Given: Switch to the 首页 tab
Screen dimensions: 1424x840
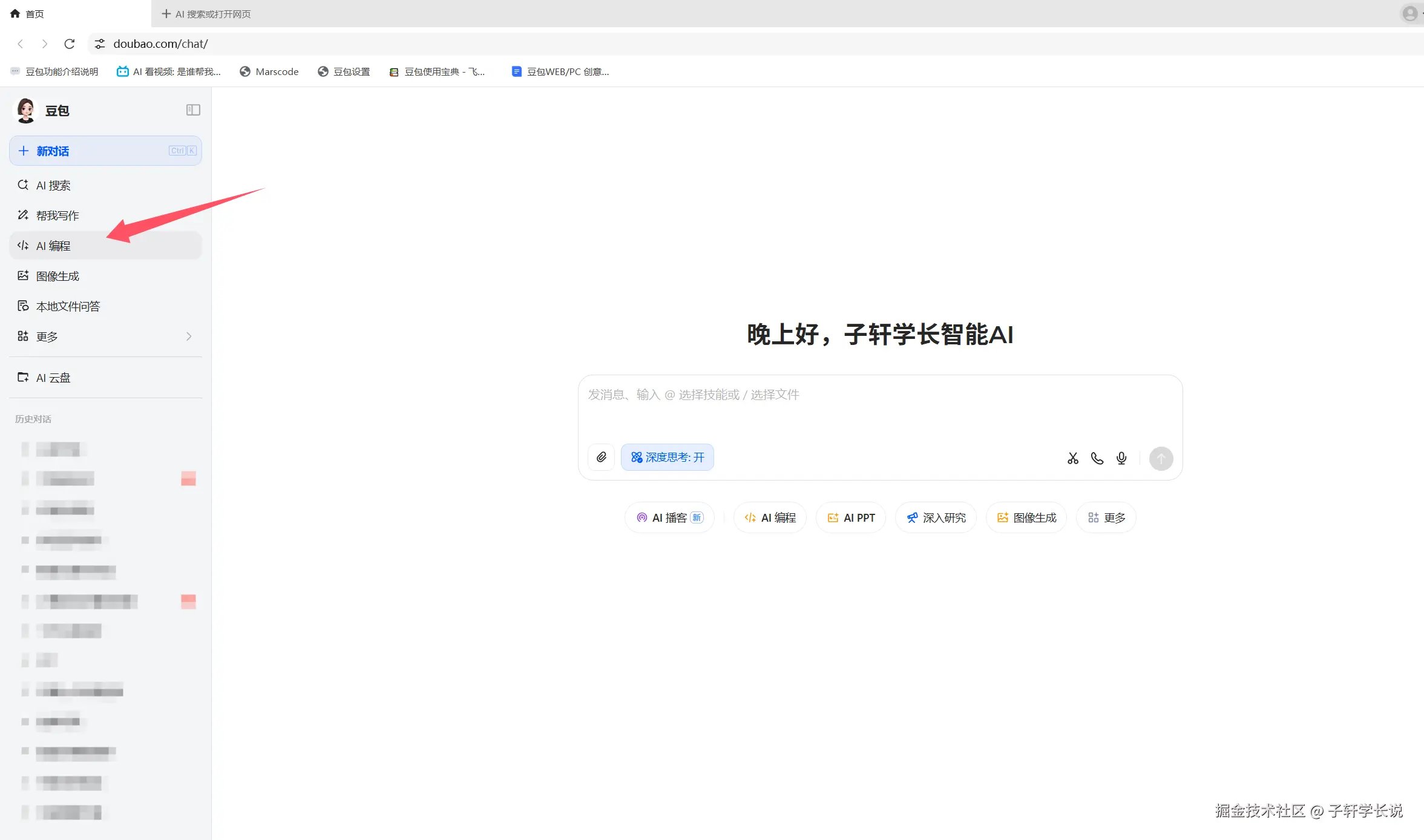Looking at the screenshot, I should pos(27,13).
